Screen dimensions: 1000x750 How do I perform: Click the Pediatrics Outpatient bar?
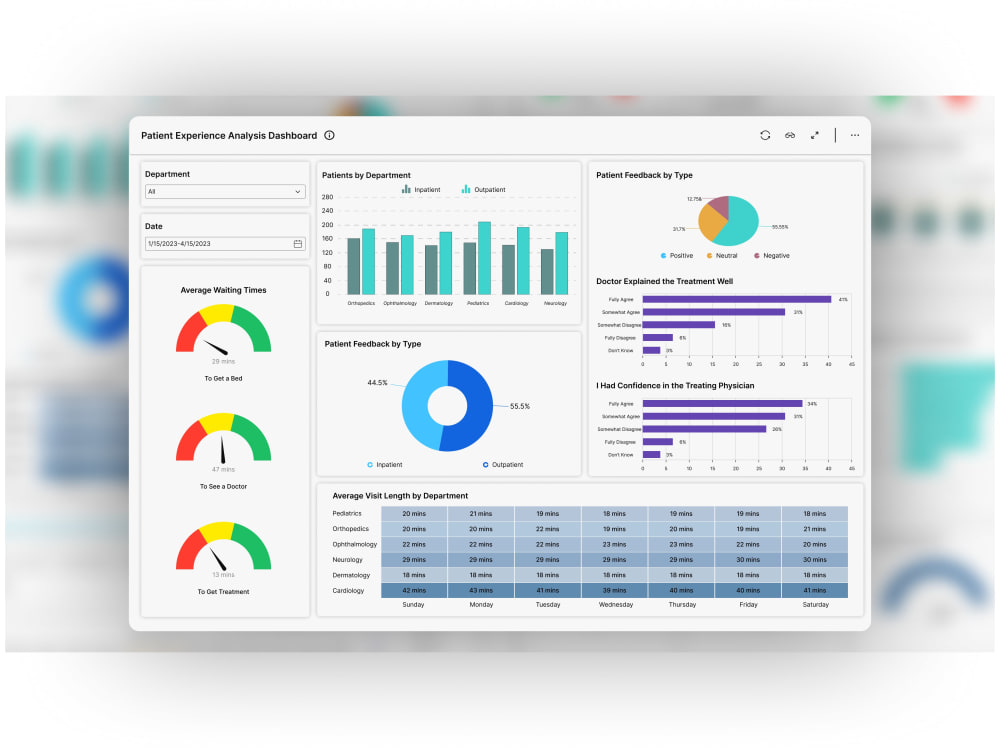[484, 258]
